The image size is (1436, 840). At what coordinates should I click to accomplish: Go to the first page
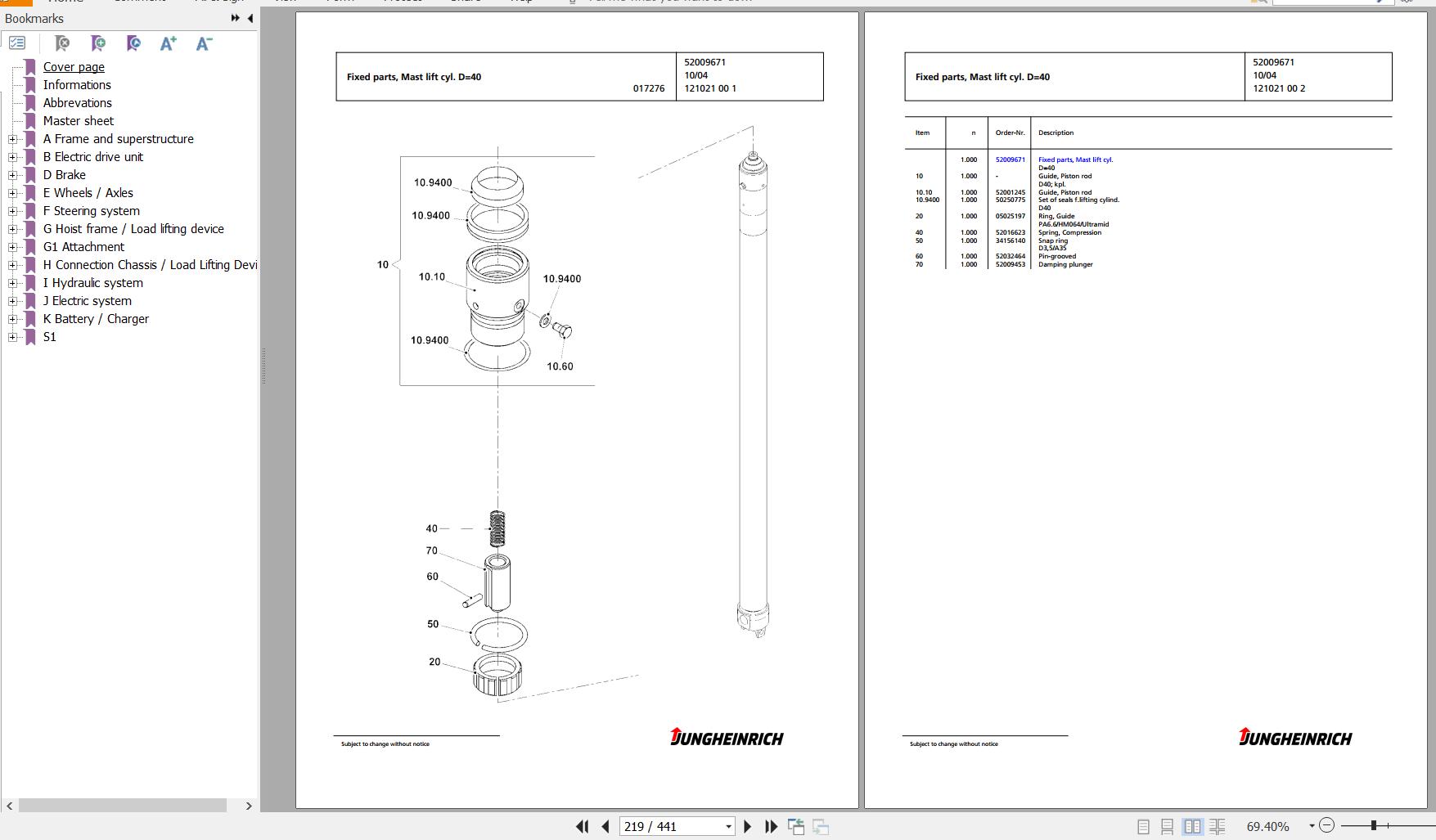point(583,827)
